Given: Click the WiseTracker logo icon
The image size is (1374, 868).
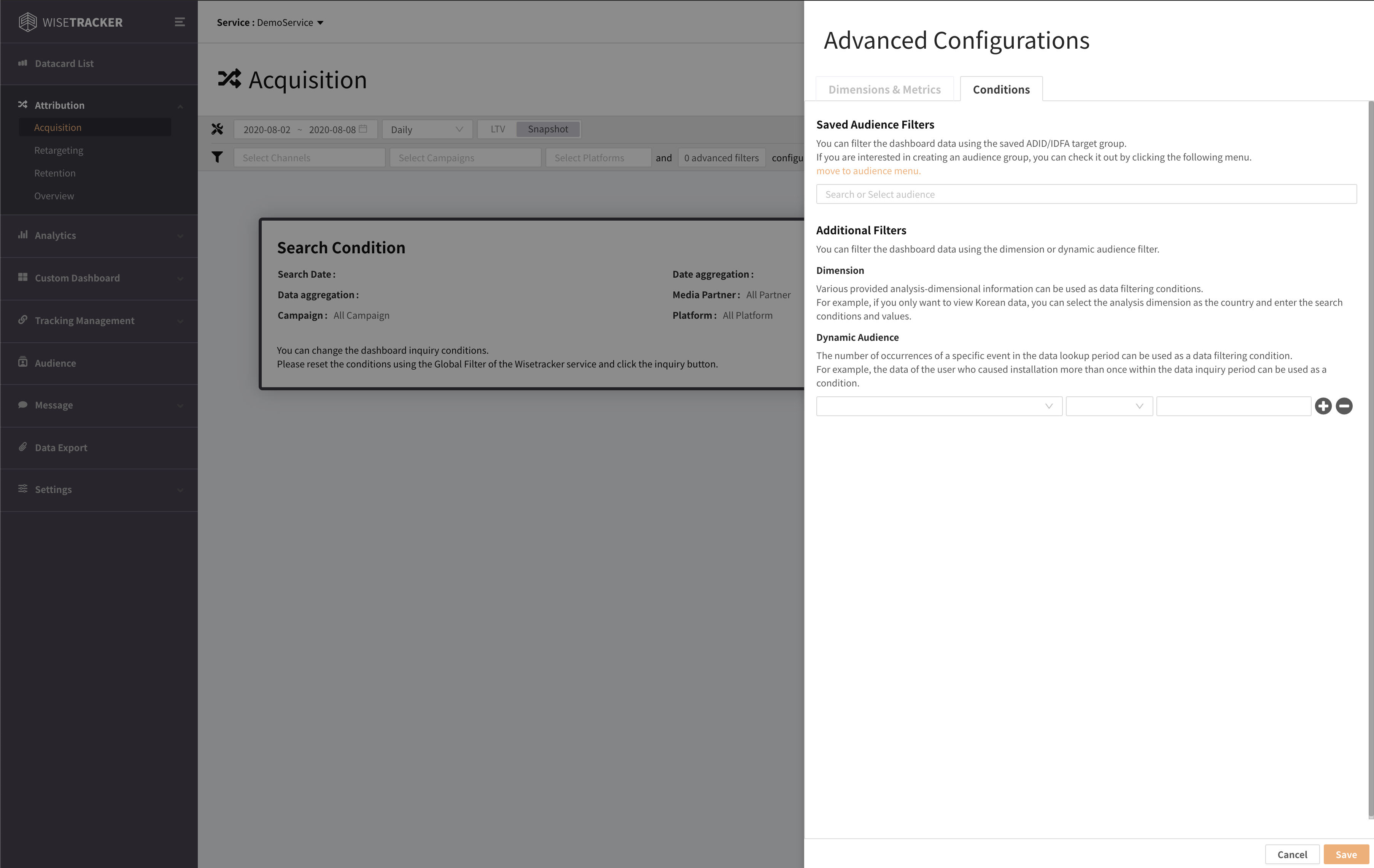Looking at the screenshot, I should [x=27, y=22].
